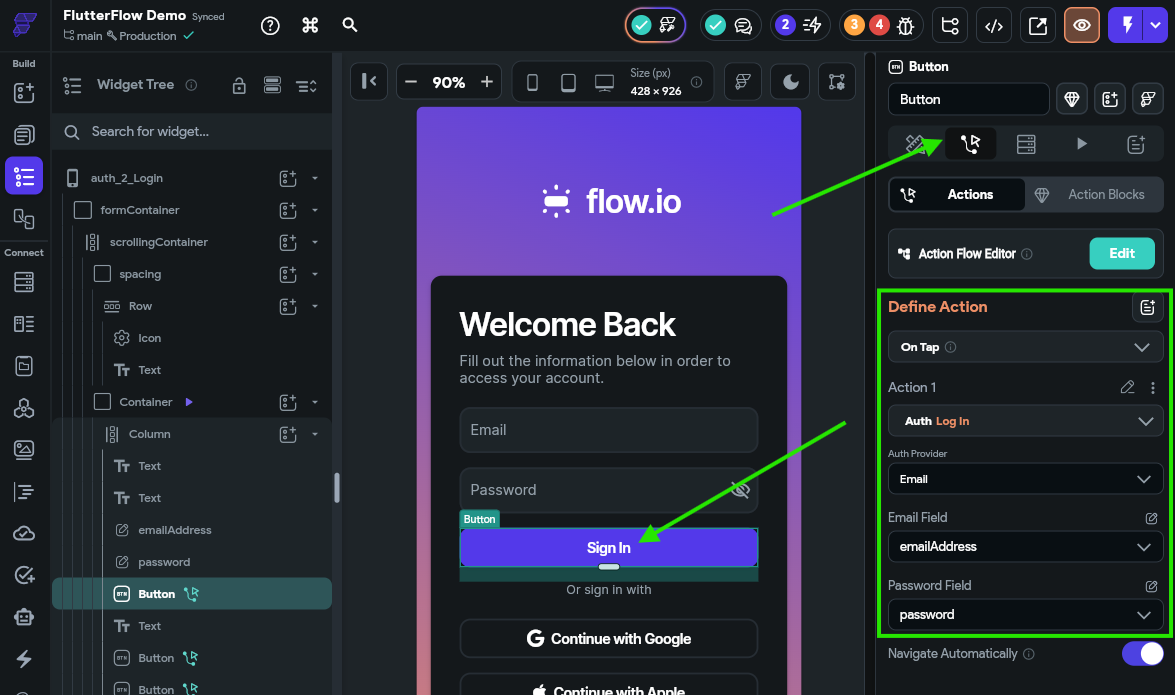The image size is (1175, 695).
Task: Click the open-in-new-window icon
Action: pos(1038,25)
